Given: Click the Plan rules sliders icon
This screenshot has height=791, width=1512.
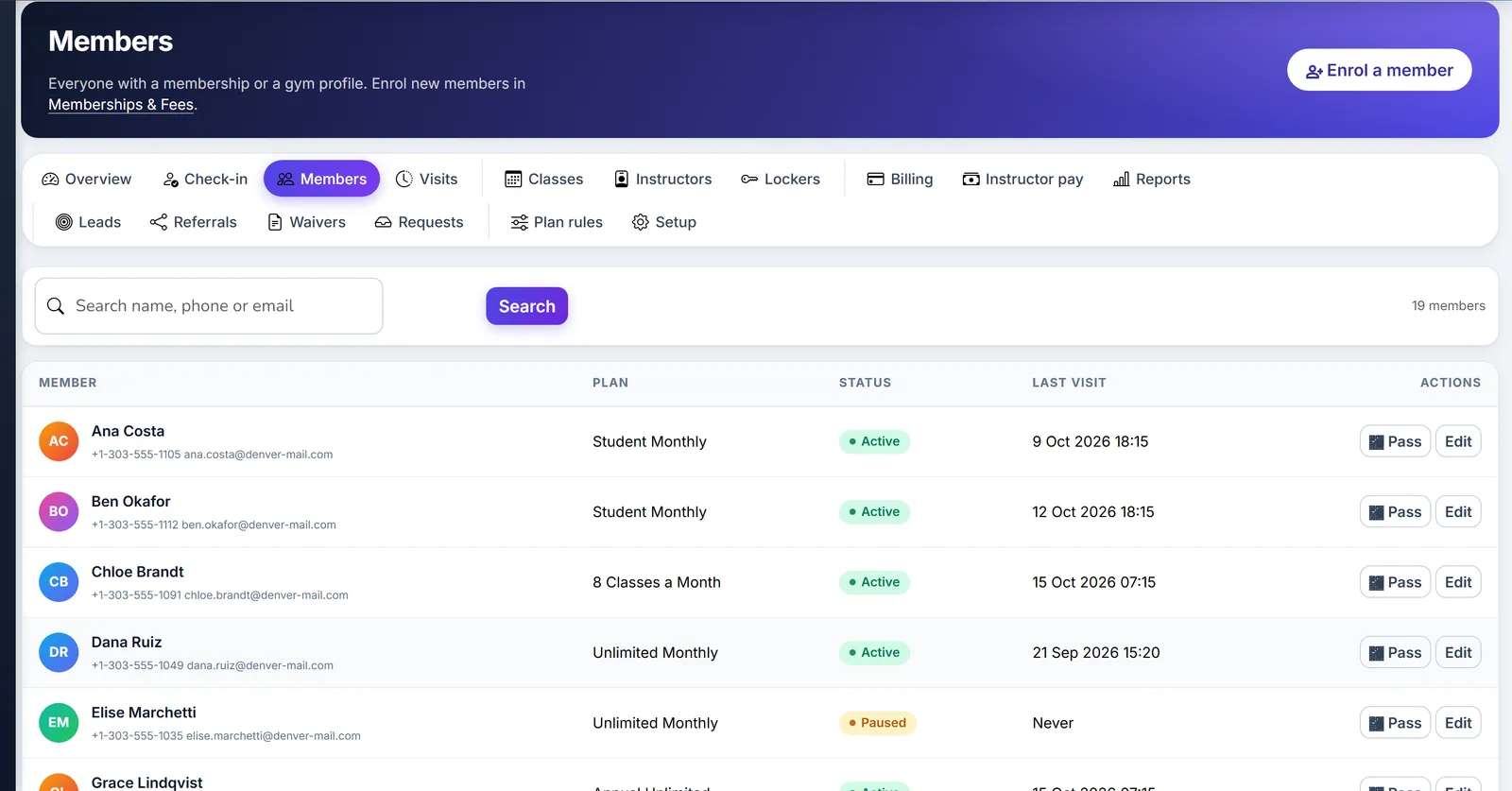Looking at the screenshot, I should (x=520, y=222).
